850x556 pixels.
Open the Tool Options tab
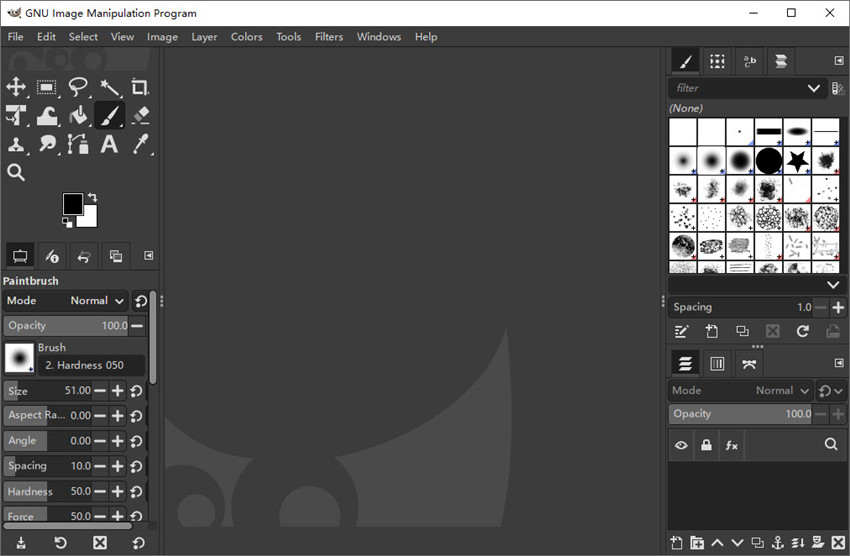point(20,256)
